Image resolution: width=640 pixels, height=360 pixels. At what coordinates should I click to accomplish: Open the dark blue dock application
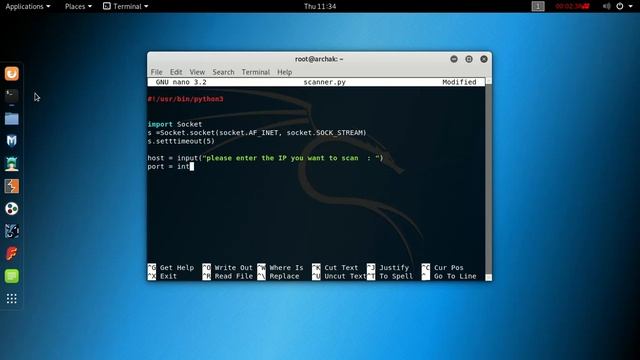click(x=11, y=231)
